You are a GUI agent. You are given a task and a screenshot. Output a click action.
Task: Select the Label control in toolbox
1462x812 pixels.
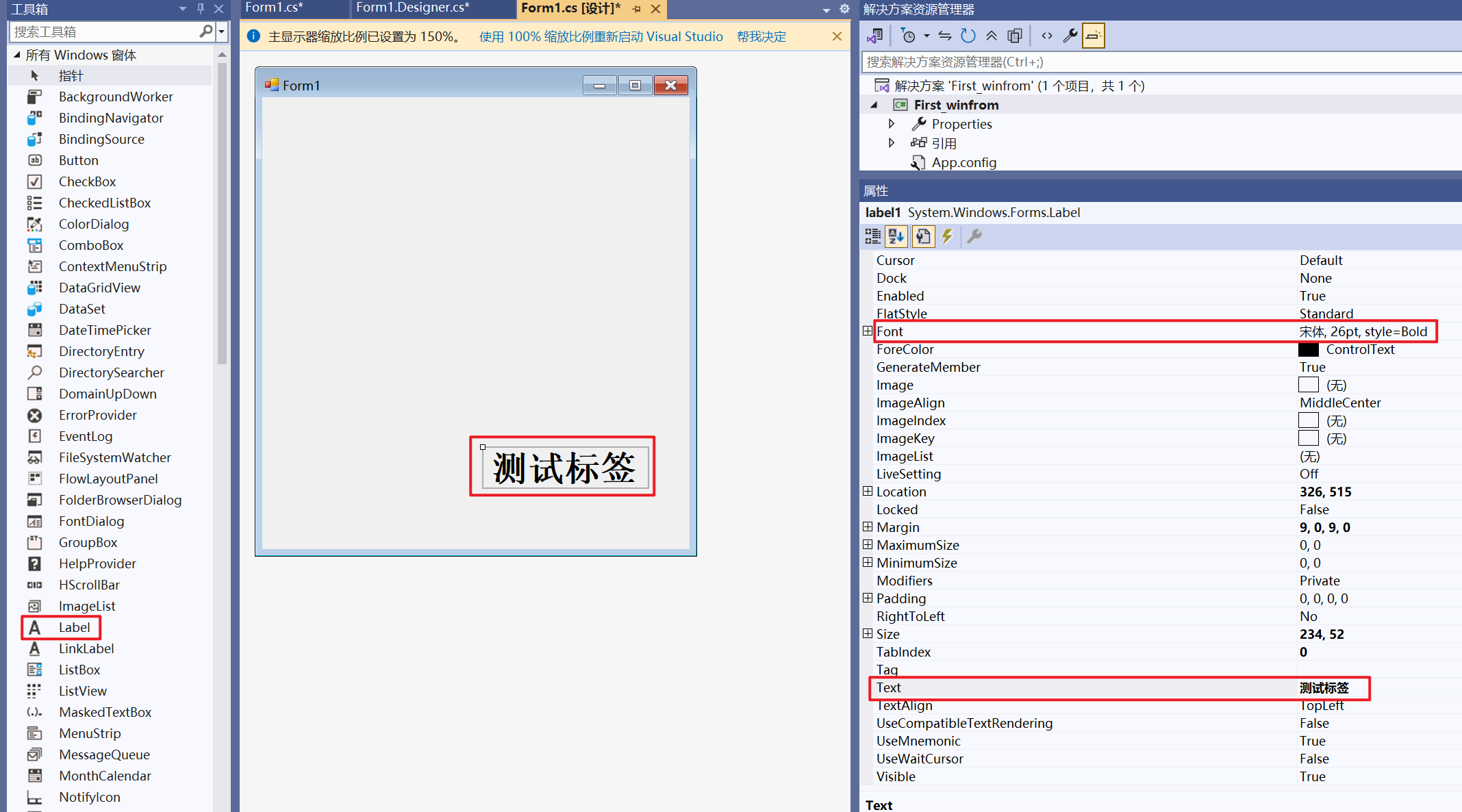(x=74, y=627)
